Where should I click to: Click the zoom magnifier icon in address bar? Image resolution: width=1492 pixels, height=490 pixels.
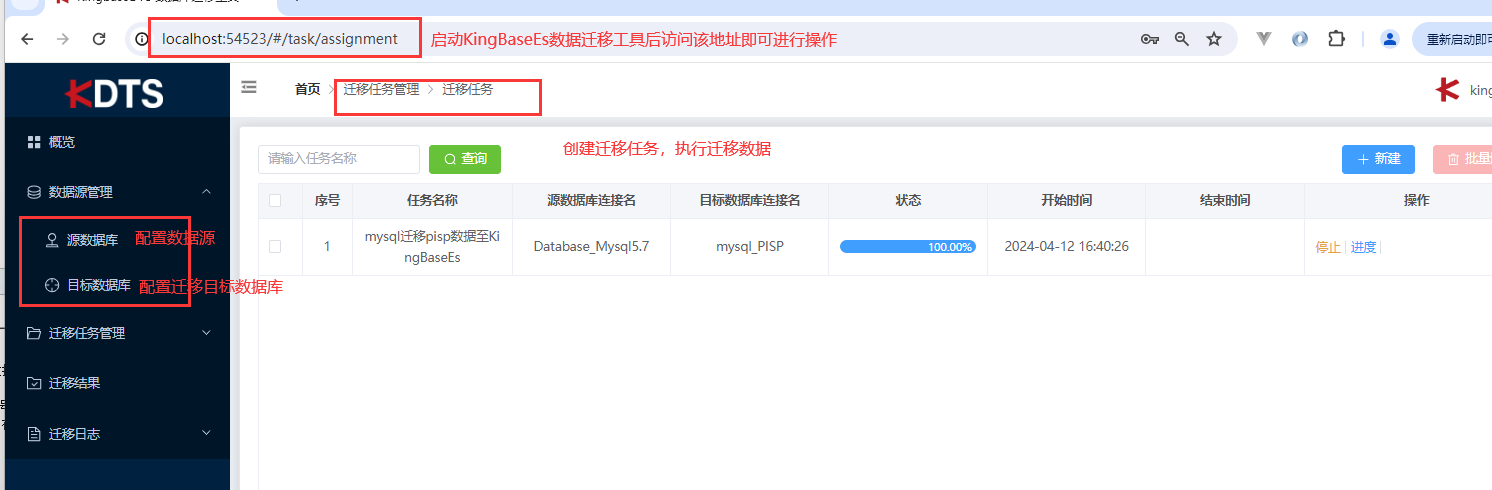coord(1182,39)
